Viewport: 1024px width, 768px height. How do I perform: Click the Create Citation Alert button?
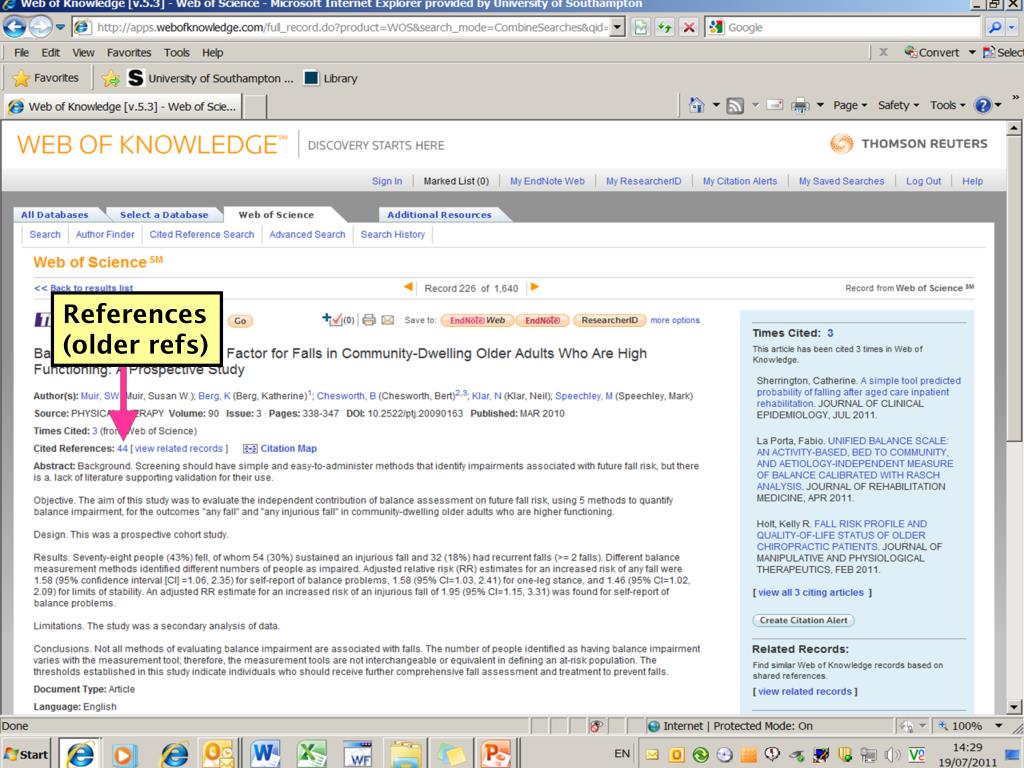tap(803, 620)
